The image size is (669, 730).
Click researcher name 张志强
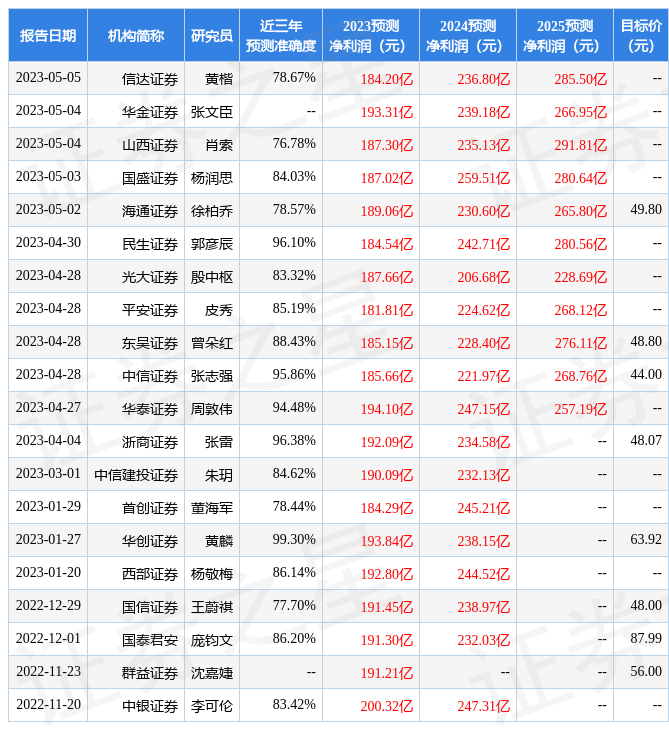[x=212, y=376]
